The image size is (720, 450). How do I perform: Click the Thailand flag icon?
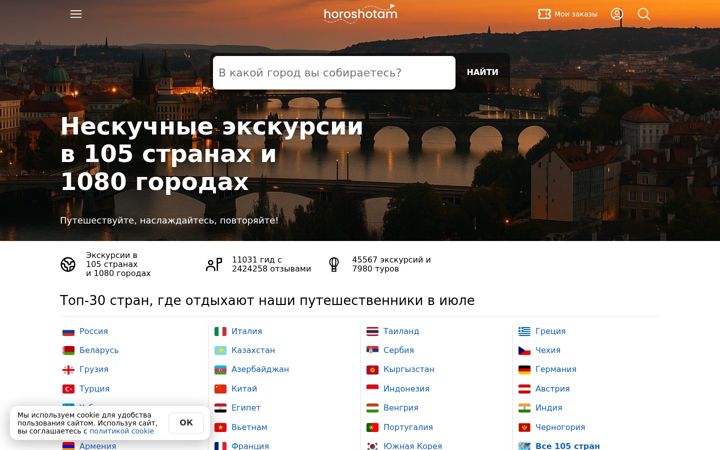(x=372, y=332)
